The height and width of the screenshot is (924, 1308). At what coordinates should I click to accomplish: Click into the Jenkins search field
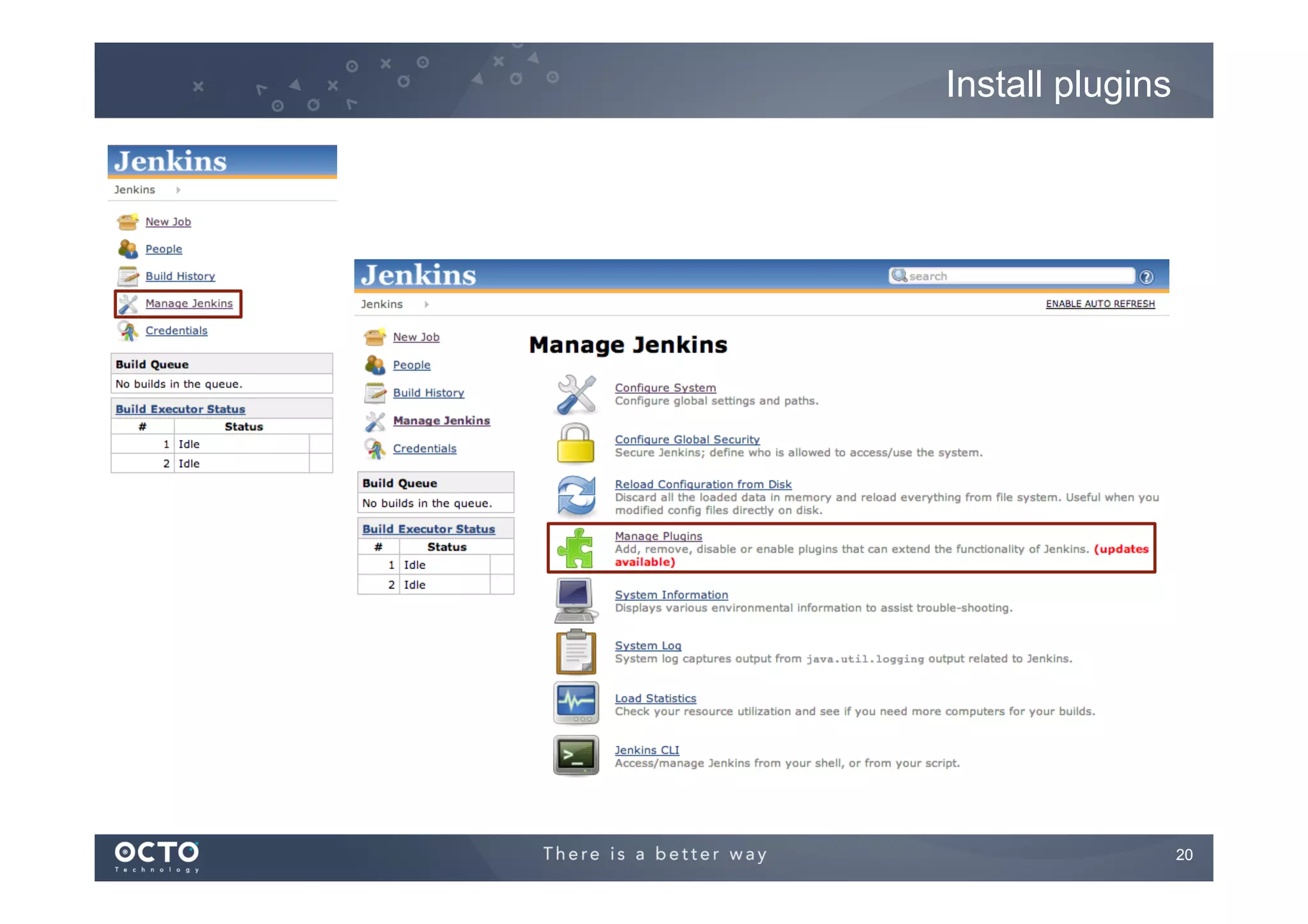[x=1012, y=276]
